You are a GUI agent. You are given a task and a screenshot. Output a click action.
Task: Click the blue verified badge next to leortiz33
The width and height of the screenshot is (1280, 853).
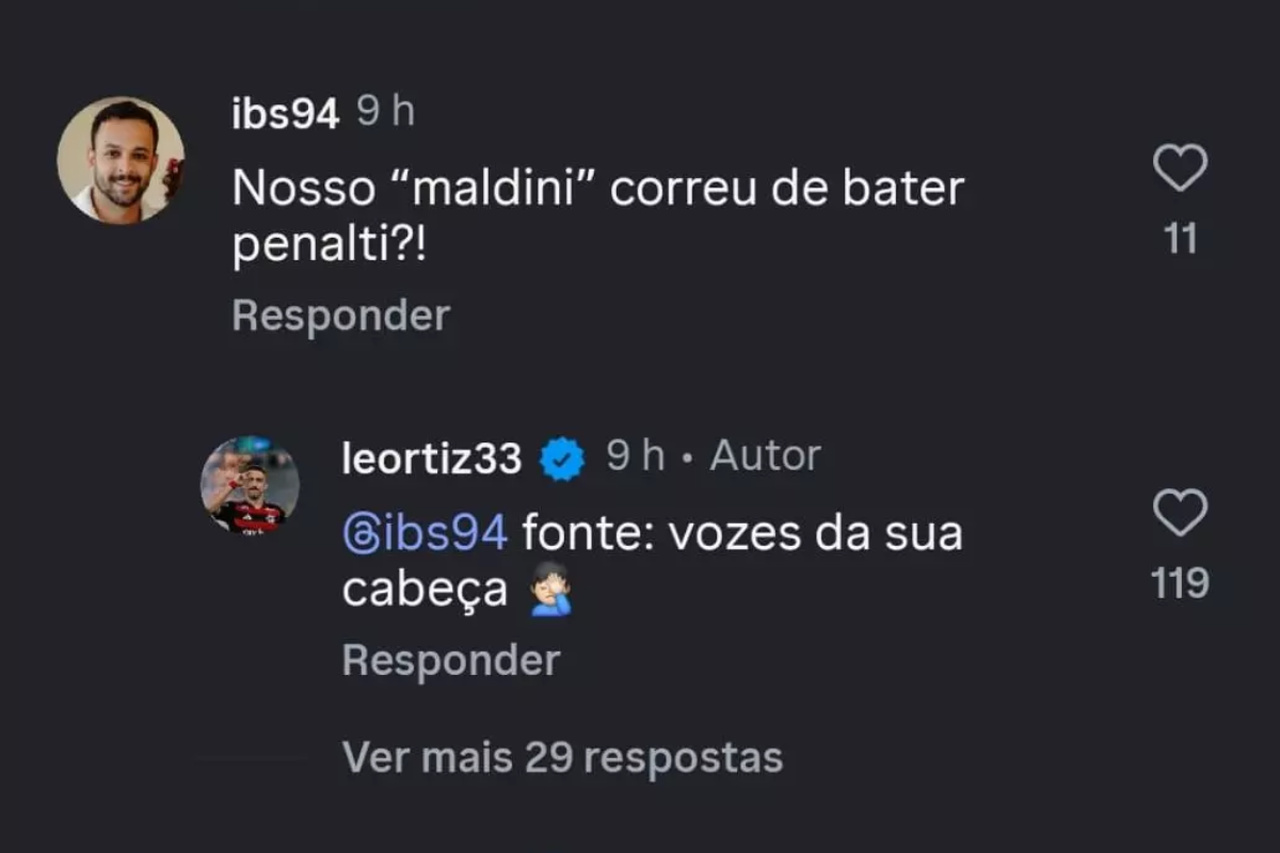point(560,456)
